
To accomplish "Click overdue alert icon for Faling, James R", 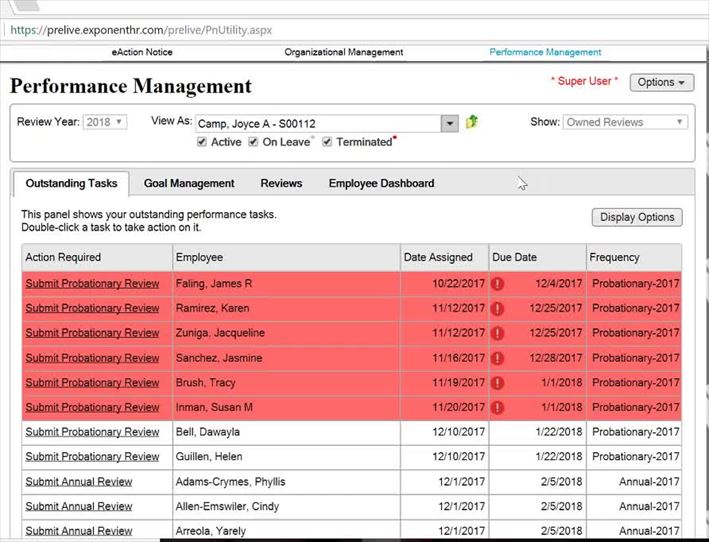I will pyautogui.click(x=498, y=284).
